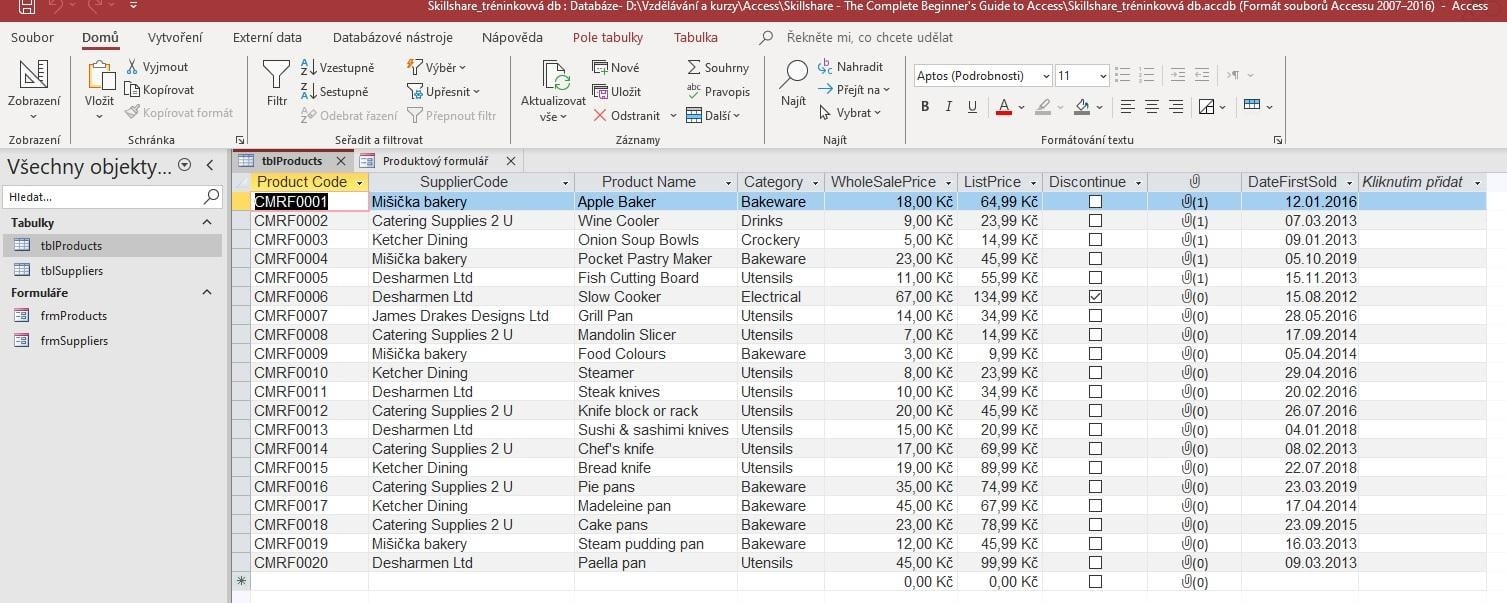This screenshot has width=1507, height=603.
Task: Align text right
Action: pyautogui.click(x=1176, y=106)
